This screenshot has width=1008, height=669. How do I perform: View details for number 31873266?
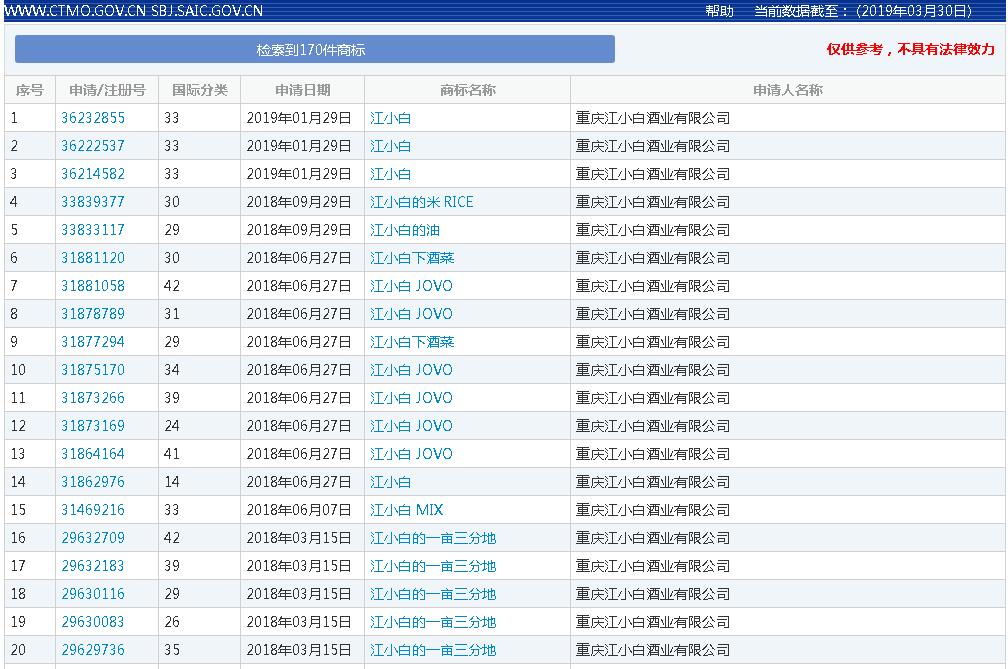point(93,398)
